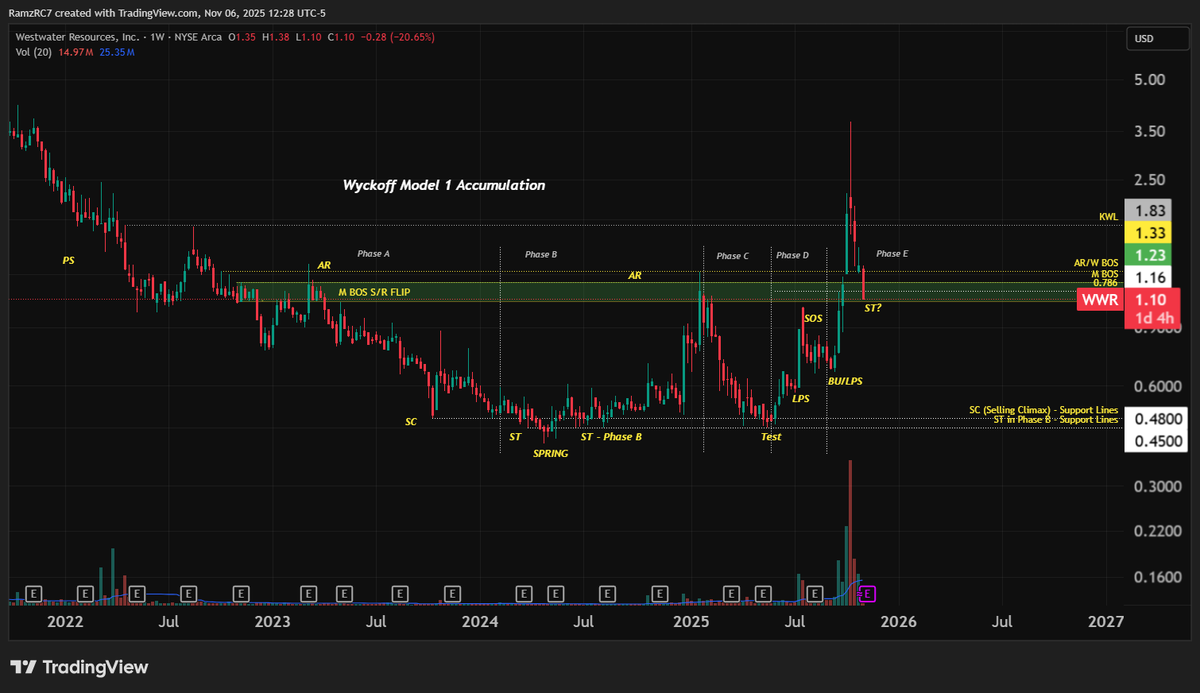Screen dimensions: 1200x693
Task: Click the purple upcoming earnings E marker
Action: pyautogui.click(x=867, y=594)
